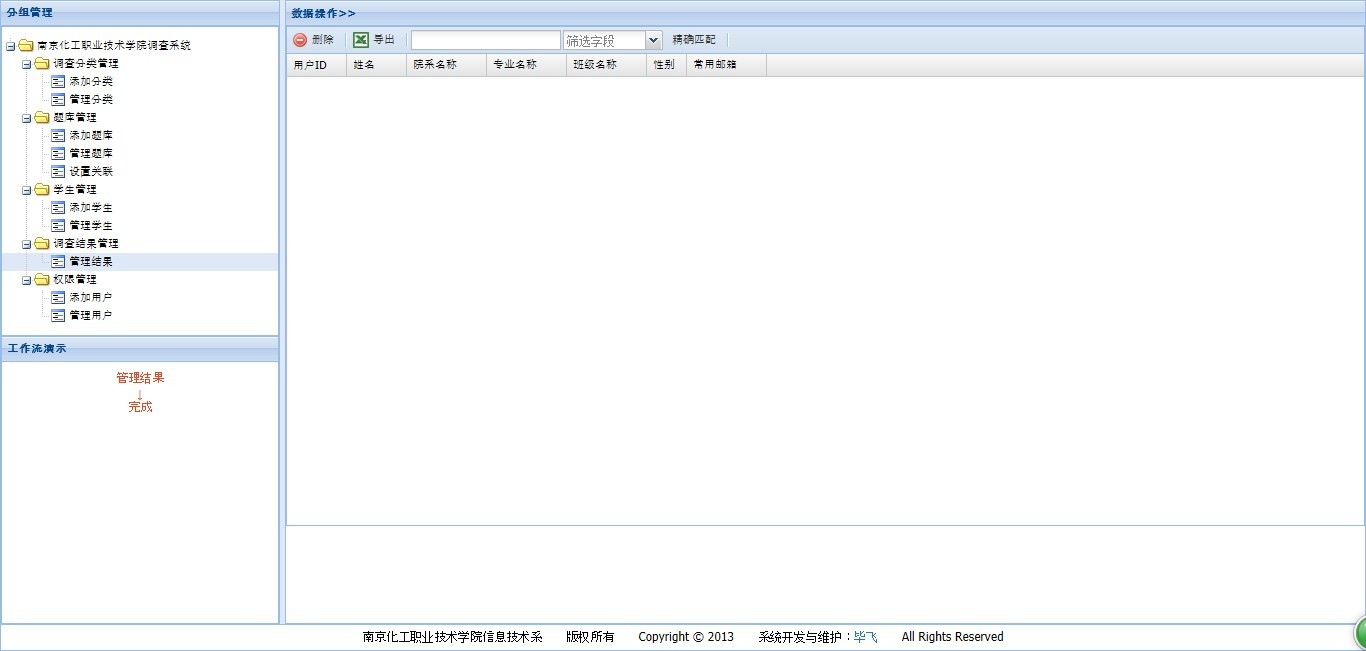The height and width of the screenshot is (651, 1366).
Task: Click the 院系名称 column header
Action: pyautogui.click(x=435, y=64)
